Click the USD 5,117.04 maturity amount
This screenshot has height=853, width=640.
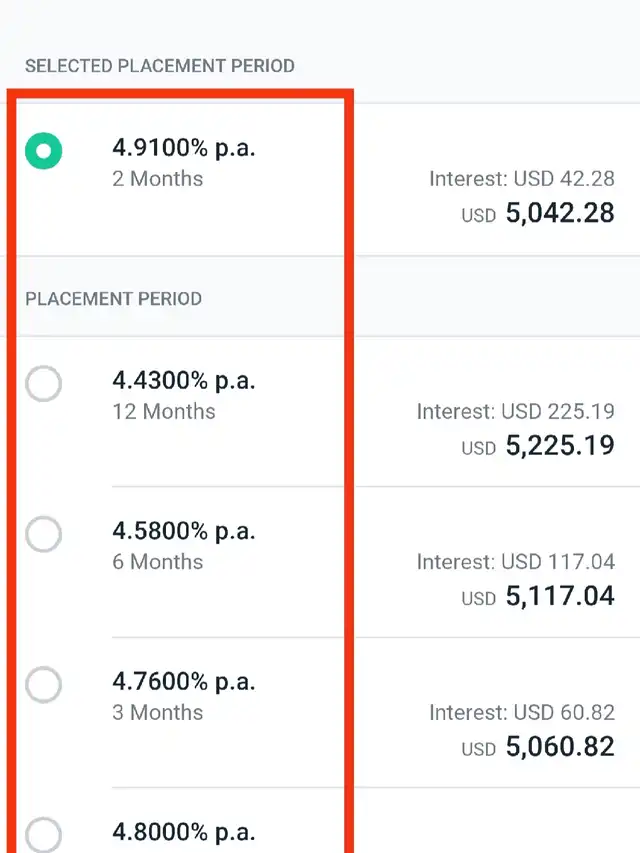538,596
